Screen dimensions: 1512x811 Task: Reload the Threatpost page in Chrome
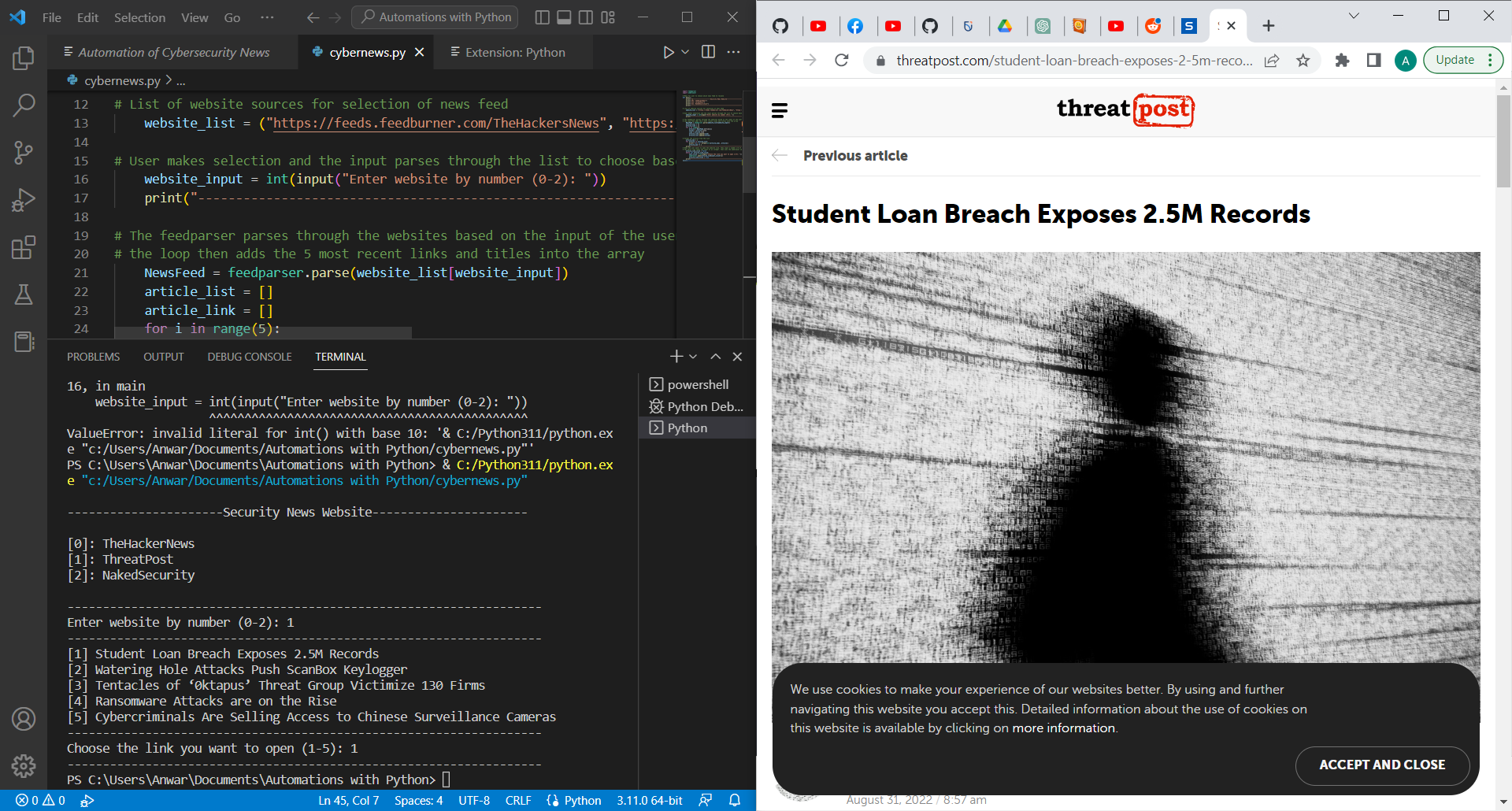pos(842,60)
